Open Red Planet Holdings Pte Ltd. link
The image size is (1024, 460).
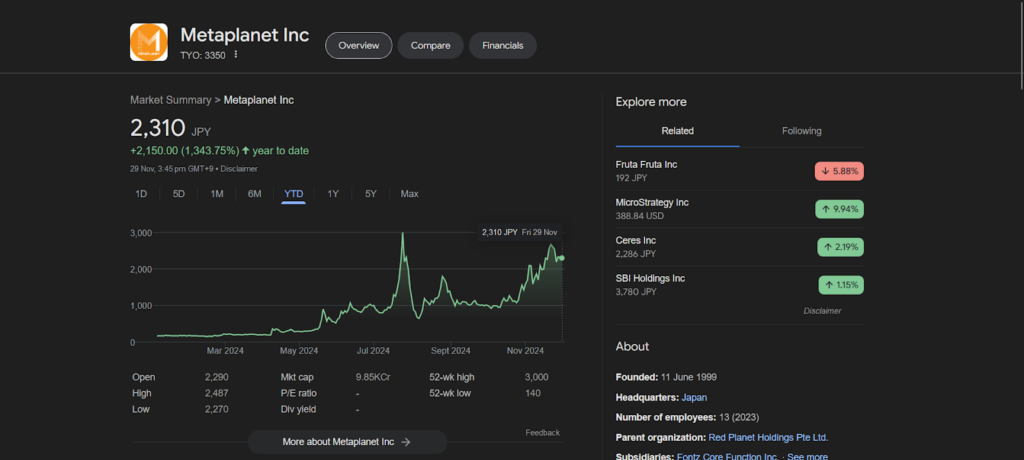pyautogui.click(x=768, y=437)
